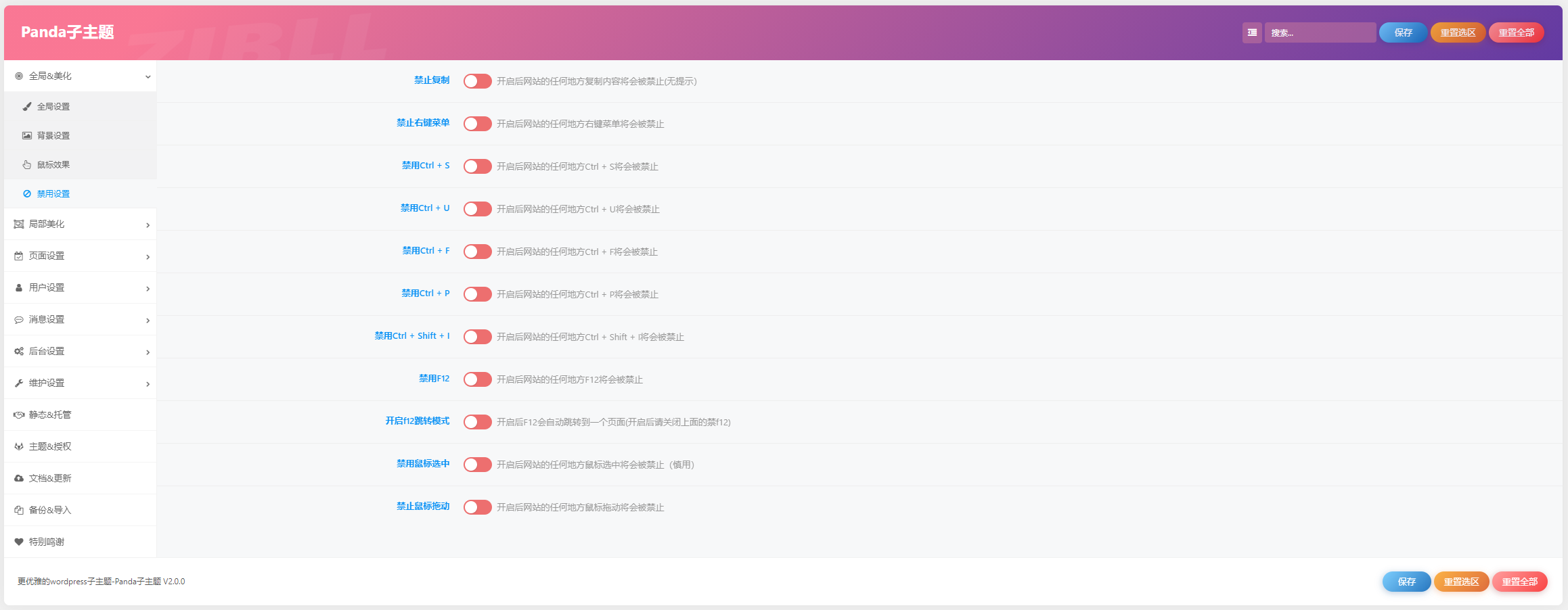Turn on the 禁用Ctrl + U switch
1568x610 pixels.
[478, 209]
